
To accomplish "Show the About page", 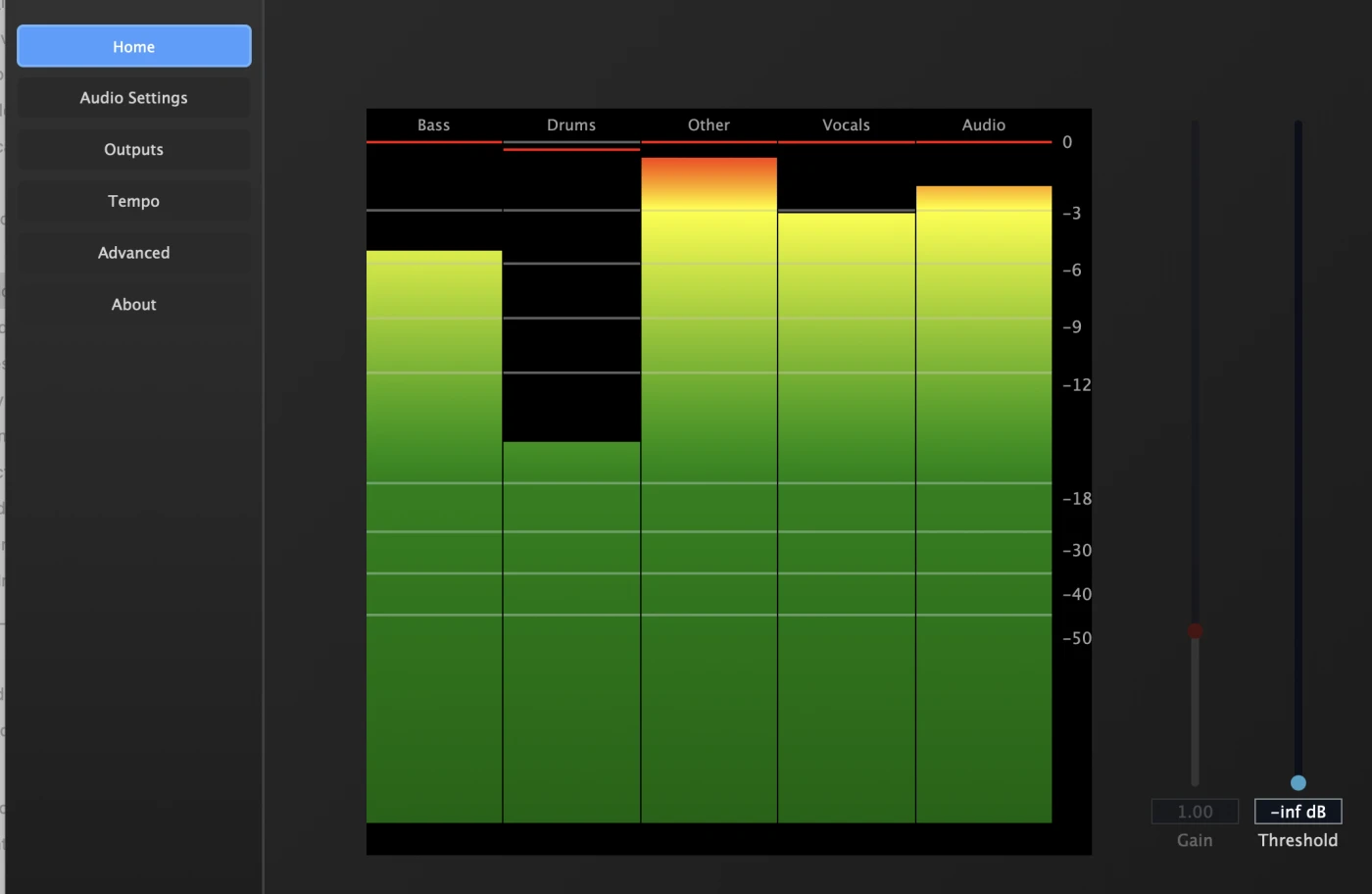I will pos(134,305).
